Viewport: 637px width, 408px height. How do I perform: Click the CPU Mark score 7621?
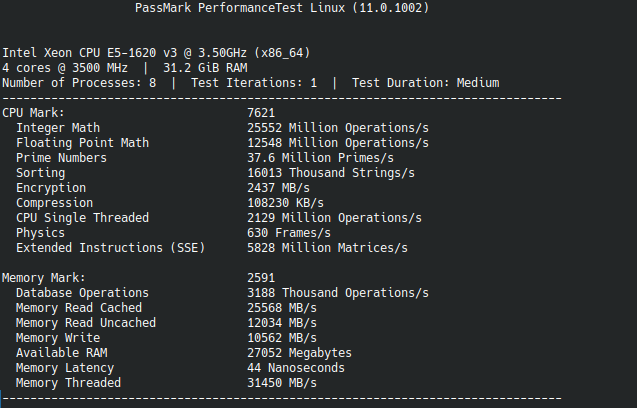coord(261,113)
